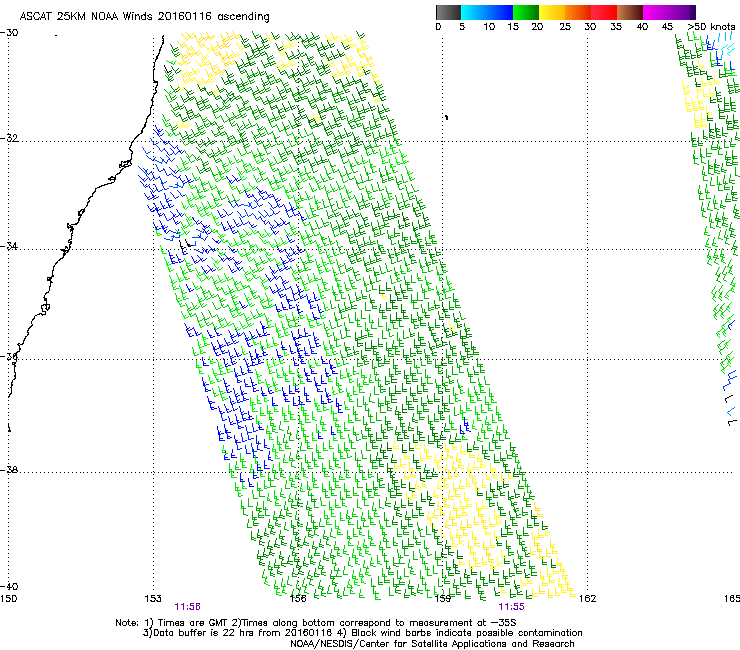Click the "-34" latitude axis label
Image resolution: width=740 pixels, height=650 pixels.
pos(9,246)
